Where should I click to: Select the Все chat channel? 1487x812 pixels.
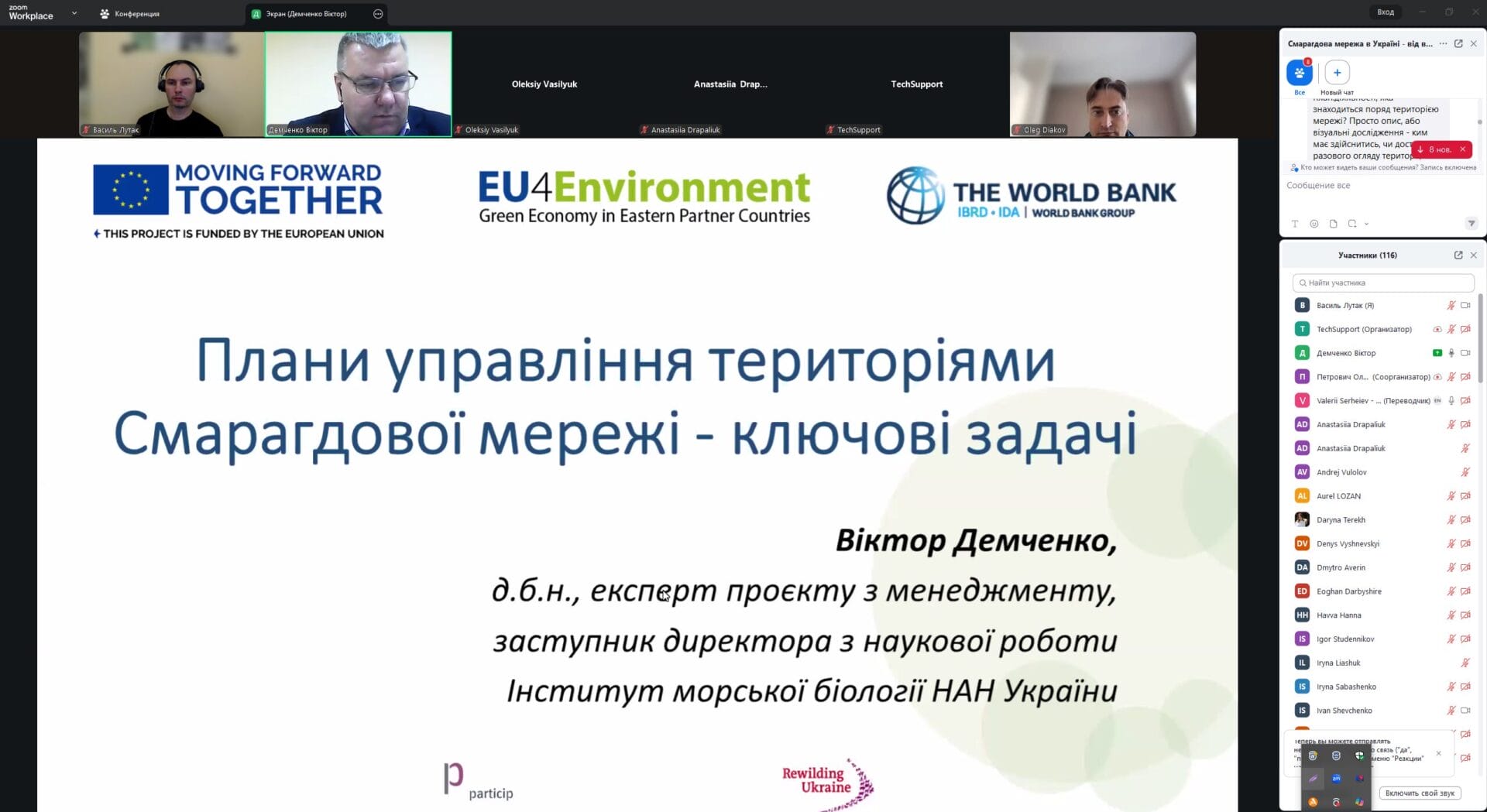tap(1299, 74)
